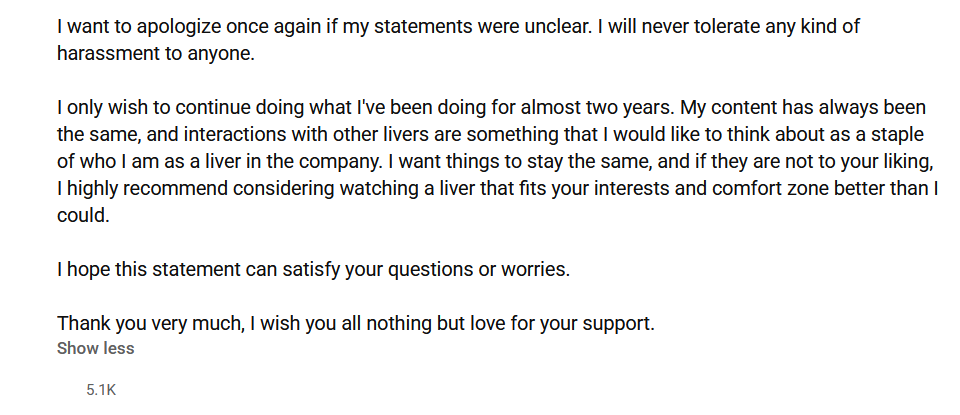
Task: Click the 5.1K like count
Action: click(x=101, y=390)
